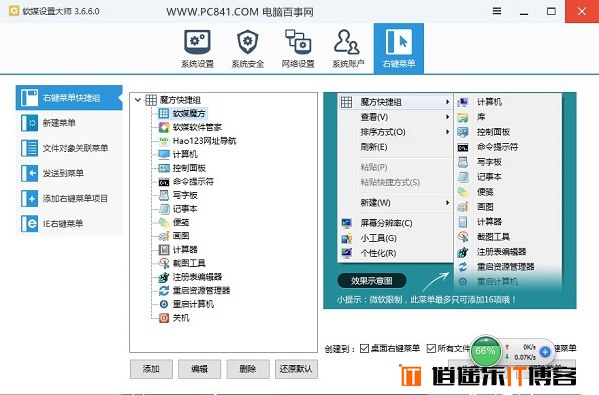Click the 计算机 icon in tree
The image size is (599, 395).
tap(164, 154)
